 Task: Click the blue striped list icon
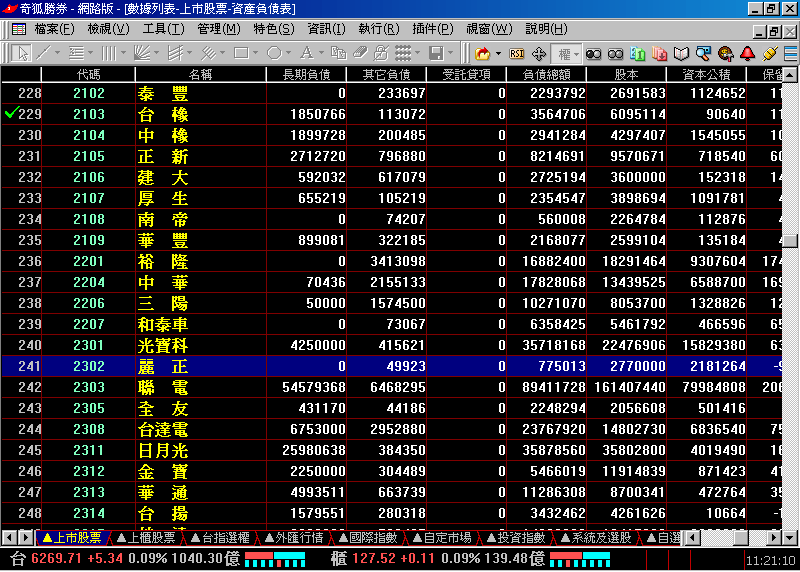(x=791, y=54)
